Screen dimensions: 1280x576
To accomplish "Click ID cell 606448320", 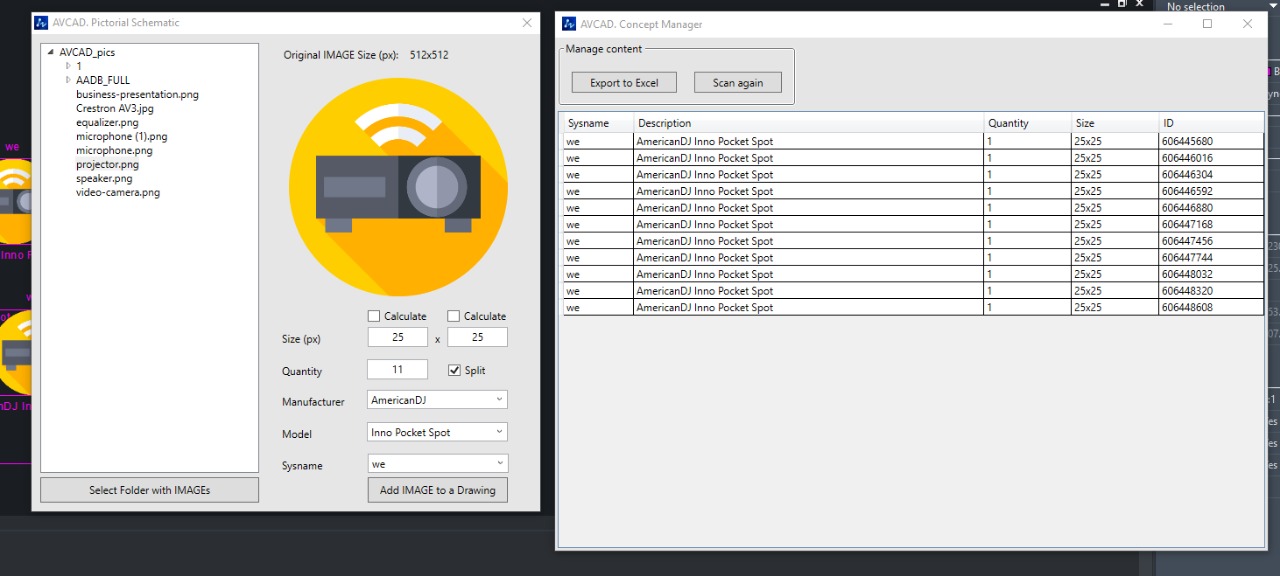I will coord(1212,291).
